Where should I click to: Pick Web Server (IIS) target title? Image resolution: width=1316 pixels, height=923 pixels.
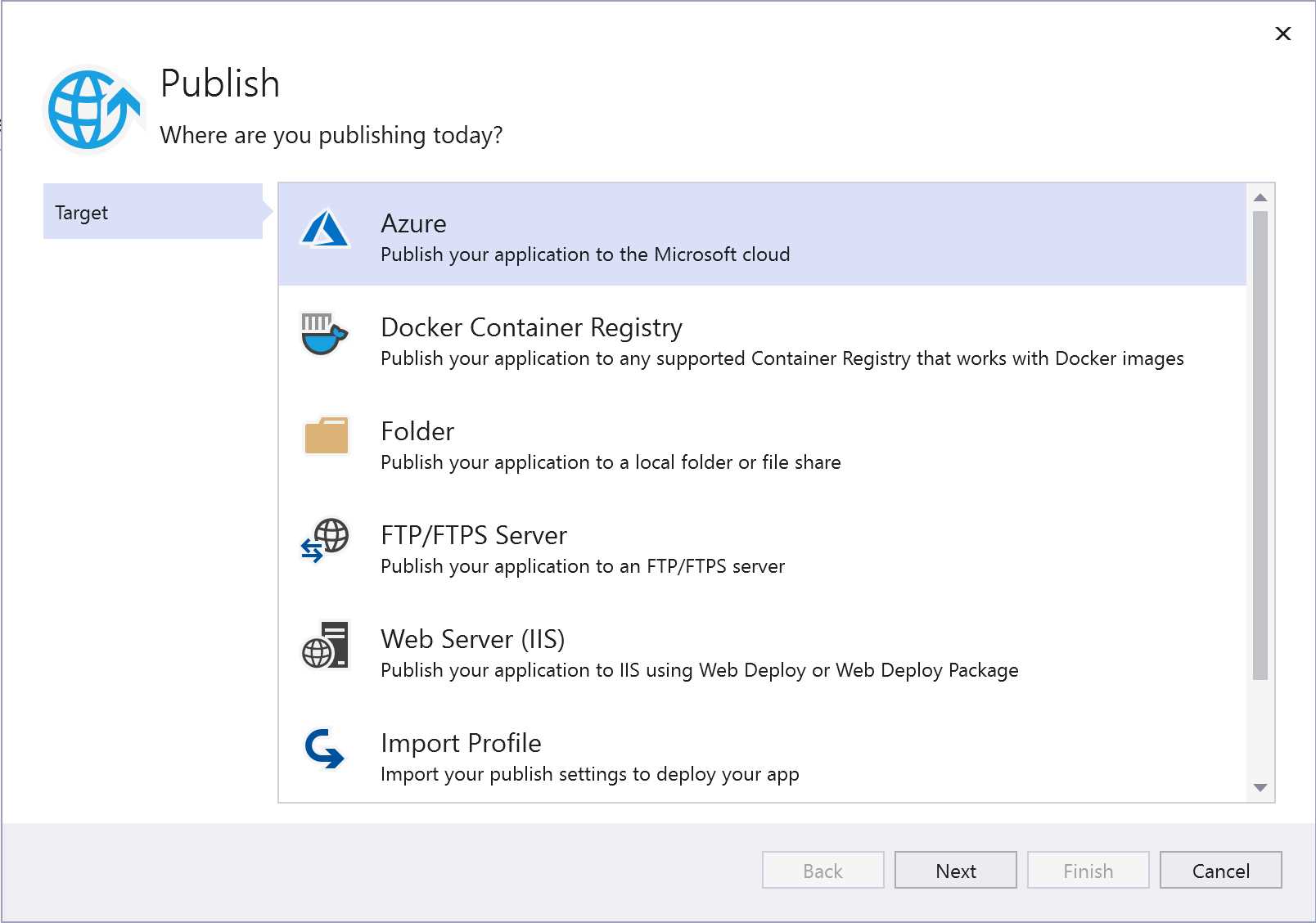pos(473,639)
